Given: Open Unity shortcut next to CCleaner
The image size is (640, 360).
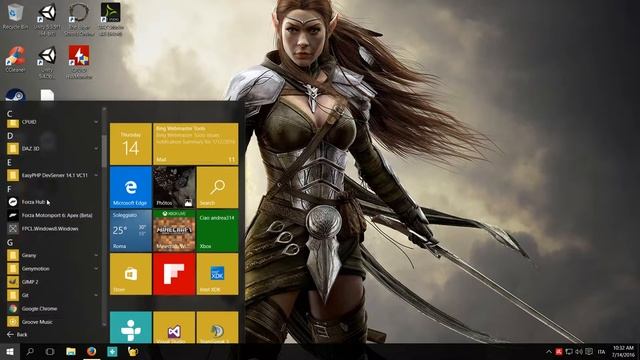Looking at the screenshot, I should coord(47,62).
